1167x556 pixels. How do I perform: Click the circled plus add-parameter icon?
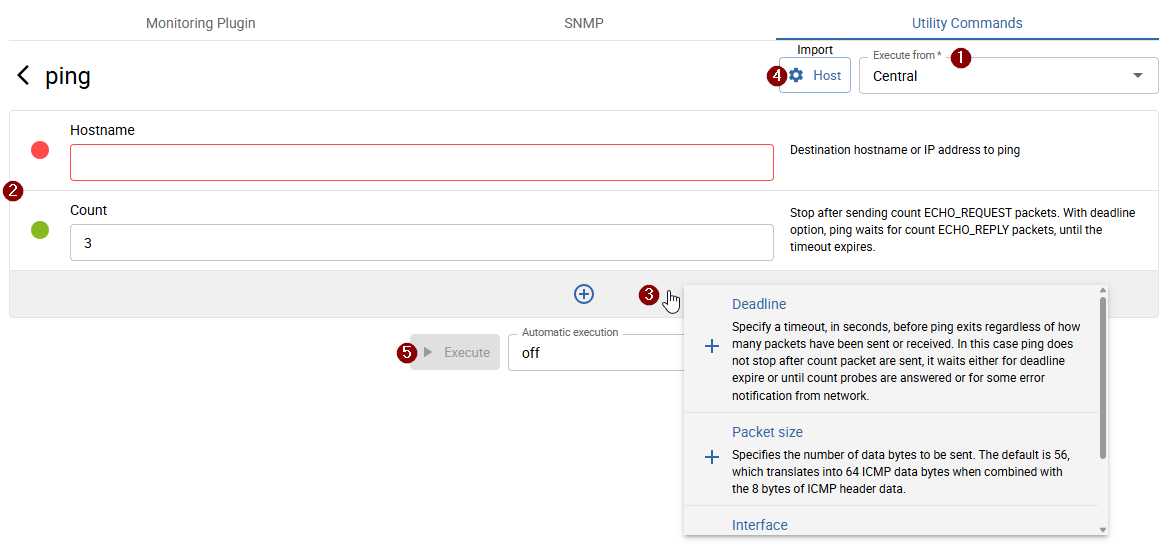pyautogui.click(x=584, y=294)
